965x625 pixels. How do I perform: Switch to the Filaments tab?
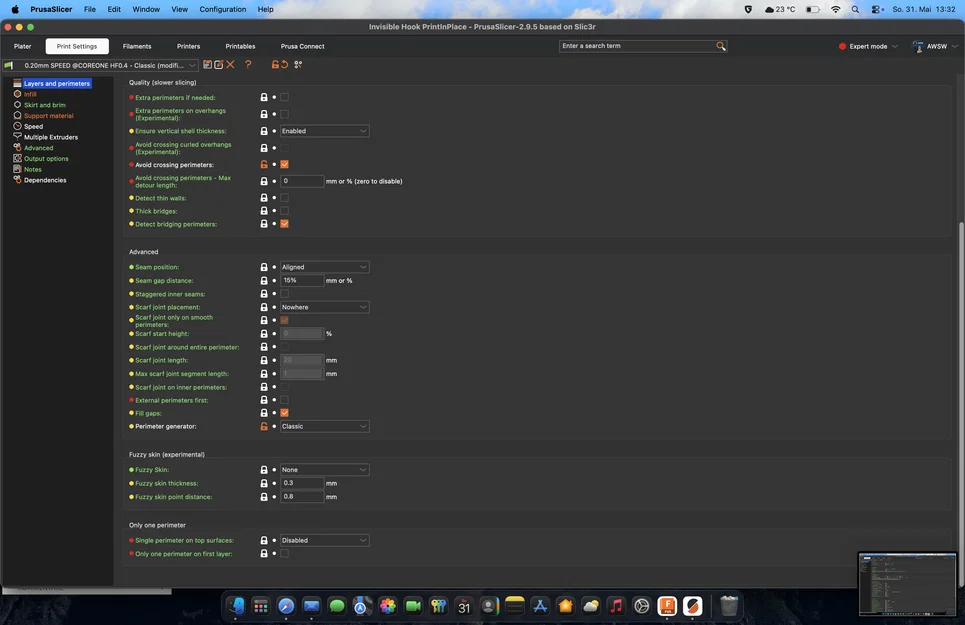coord(137,46)
